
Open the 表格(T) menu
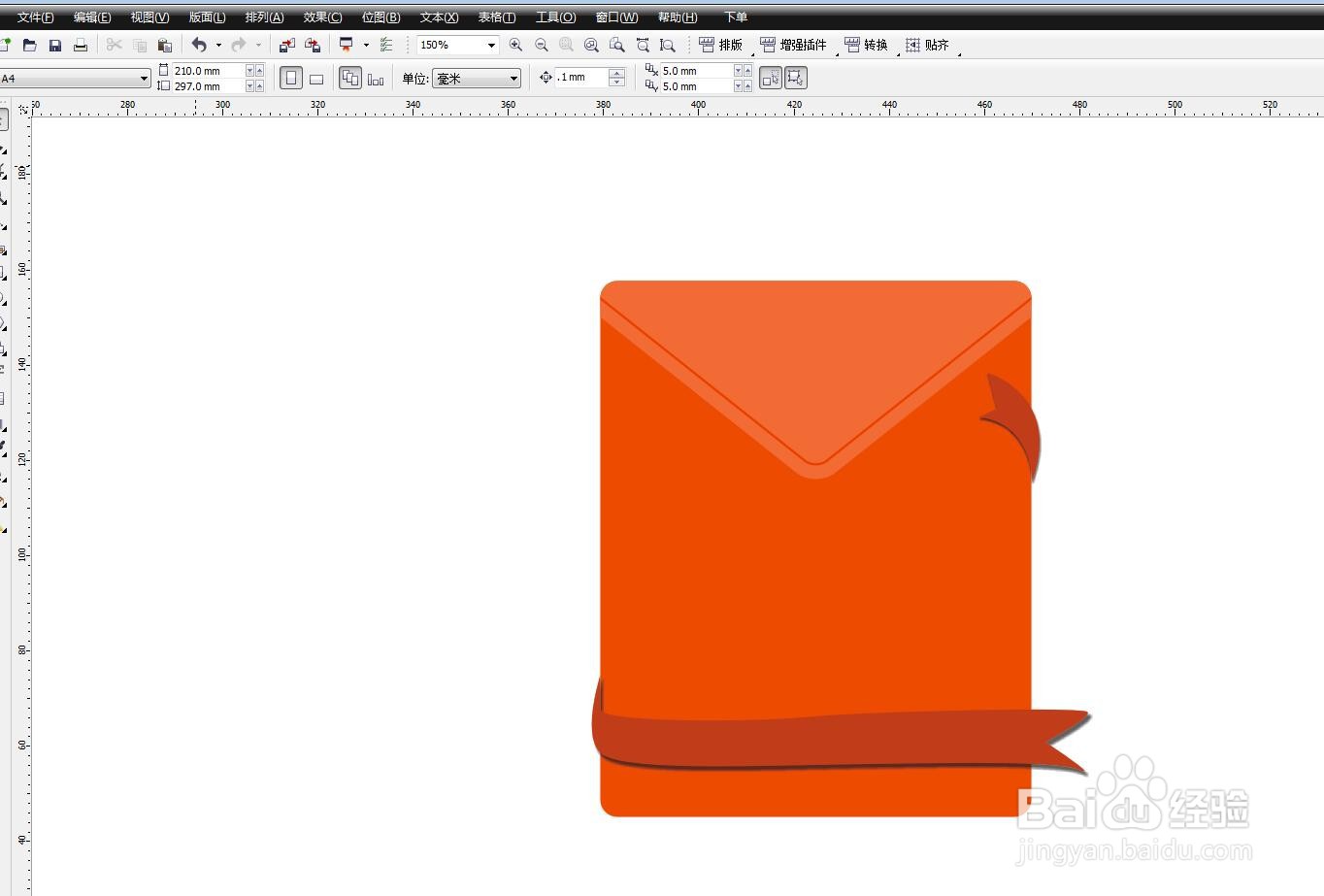pos(496,17)
